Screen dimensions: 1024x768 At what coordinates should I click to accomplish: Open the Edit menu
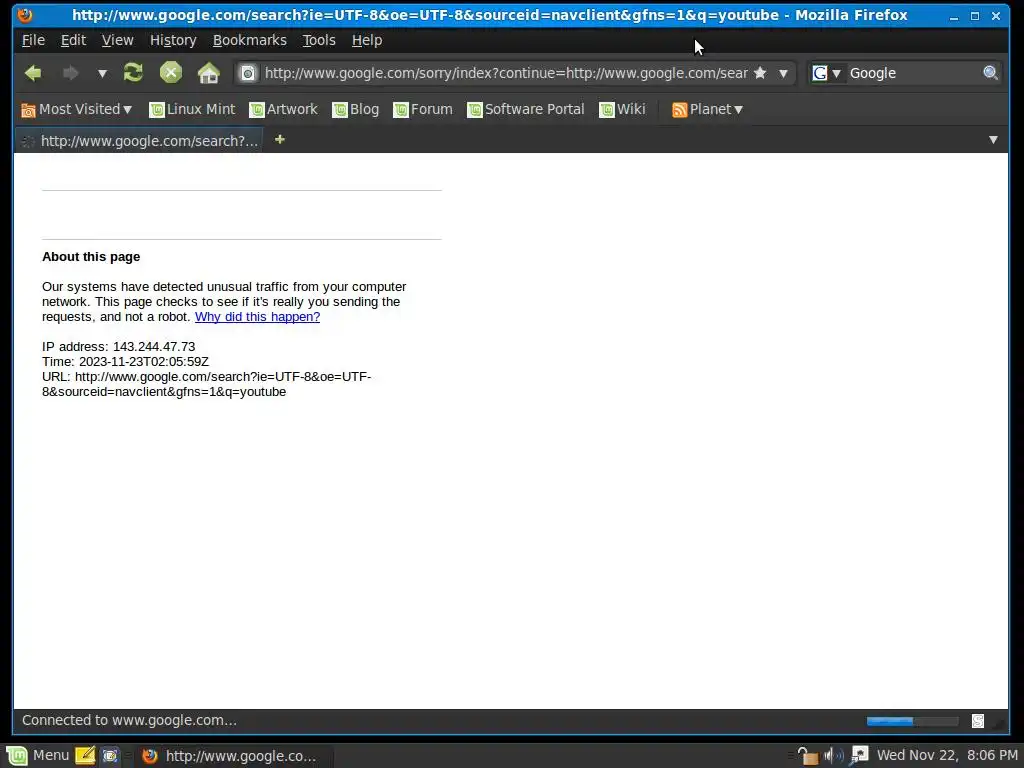(73, 40)
